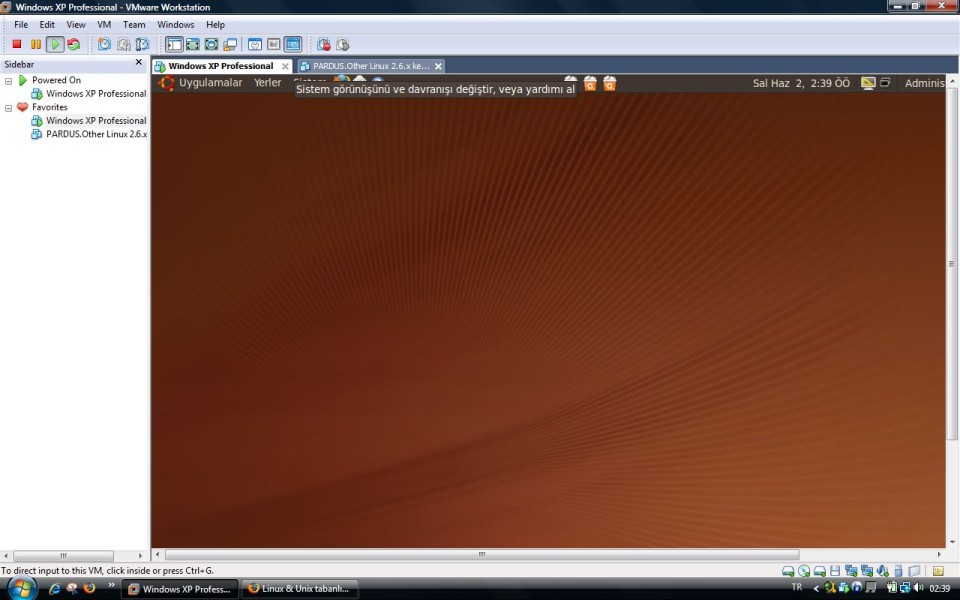Image resolution: width=960 pixels, height=600 pixels.
Task: Click Windows XP Profess... taskbar button
Action: pos(180,589)
